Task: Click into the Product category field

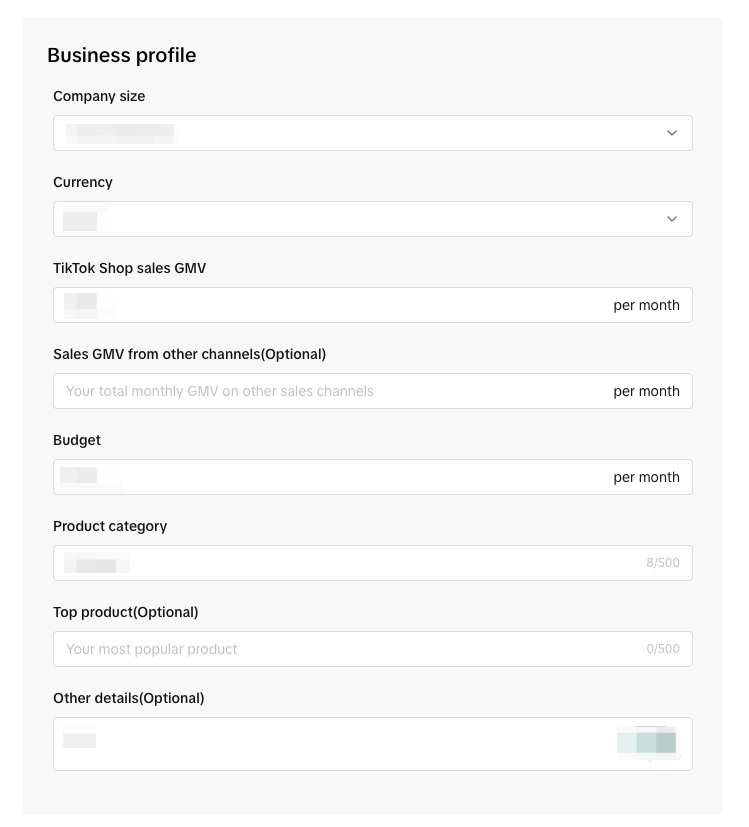Action: pos(340,563)
